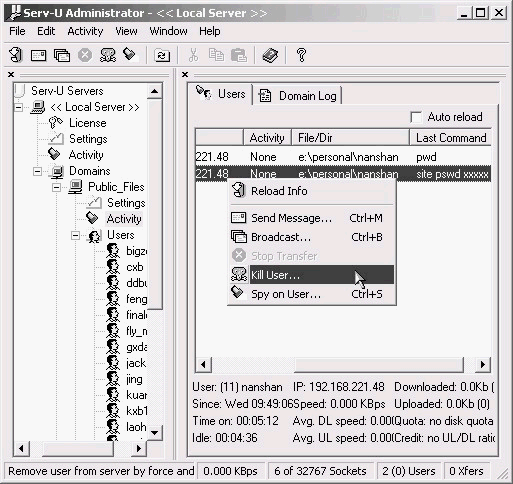Click the Users group icon in tree
This screenshot has width=513, height=484.
pyautogui.click(x=94, y=236)
